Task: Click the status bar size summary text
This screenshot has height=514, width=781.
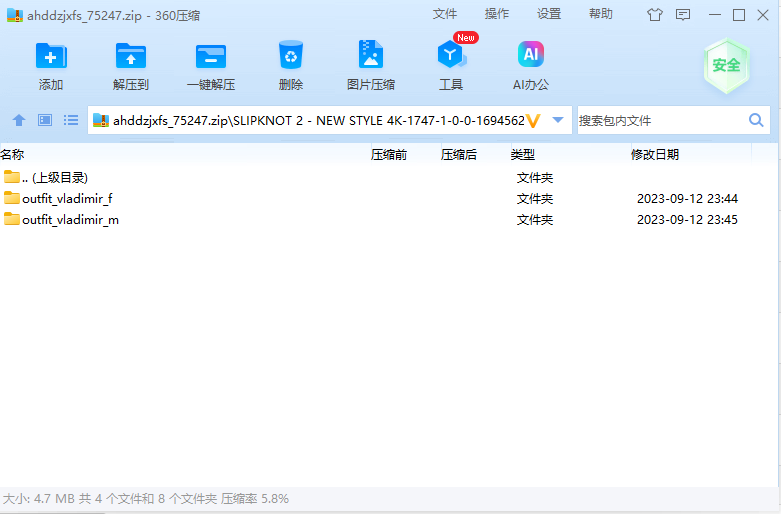Action: [146, 499]
